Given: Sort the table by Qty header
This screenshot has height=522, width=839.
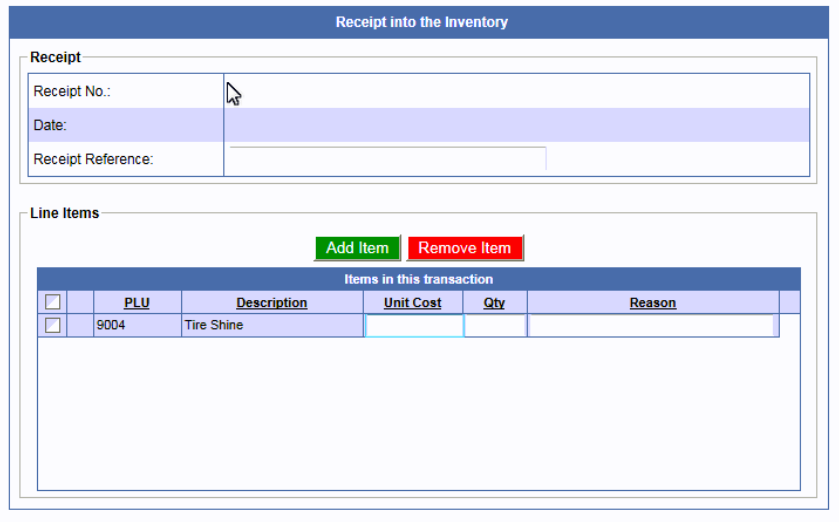Looking at the screenshot, I should coord(494,303).
